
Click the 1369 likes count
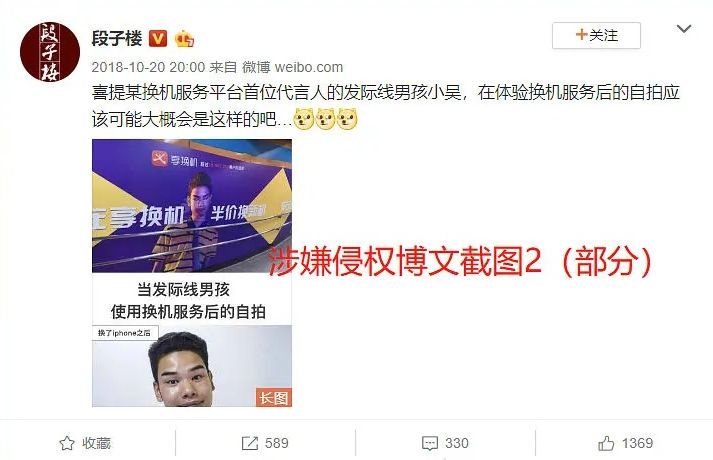pos(638,443)
